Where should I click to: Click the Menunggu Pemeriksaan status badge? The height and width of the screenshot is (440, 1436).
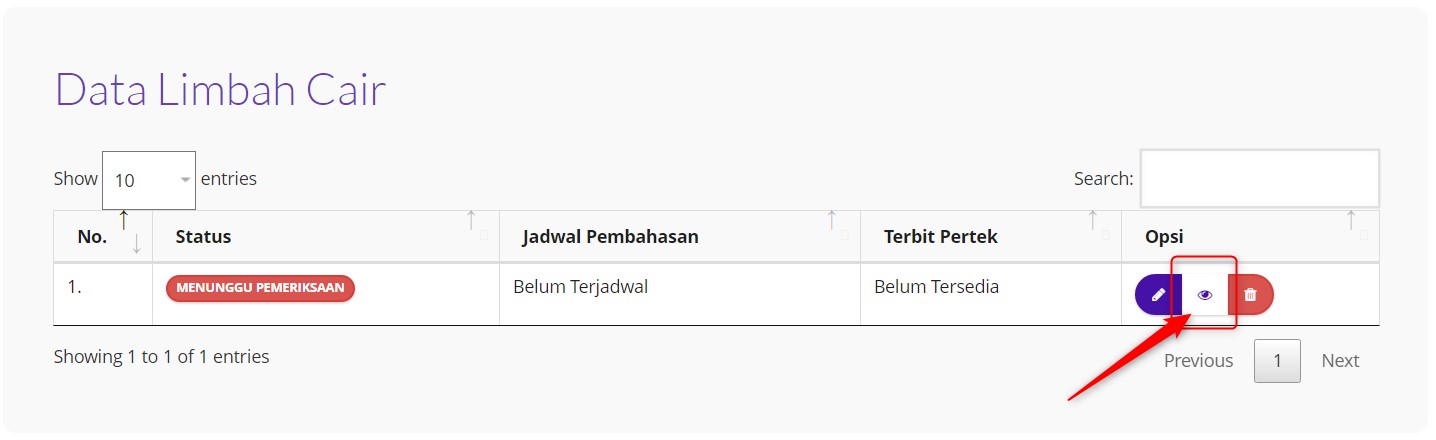click(260, 288)
